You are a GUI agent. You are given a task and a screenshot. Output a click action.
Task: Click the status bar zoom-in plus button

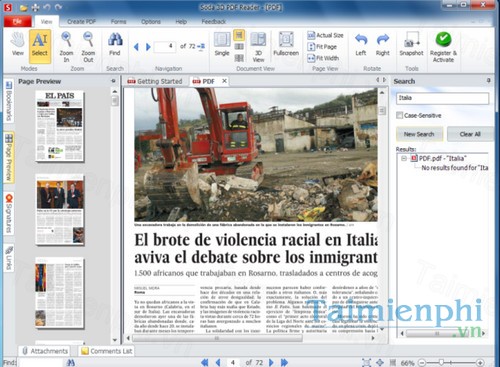pyautogui.click(x=480, y=362)
